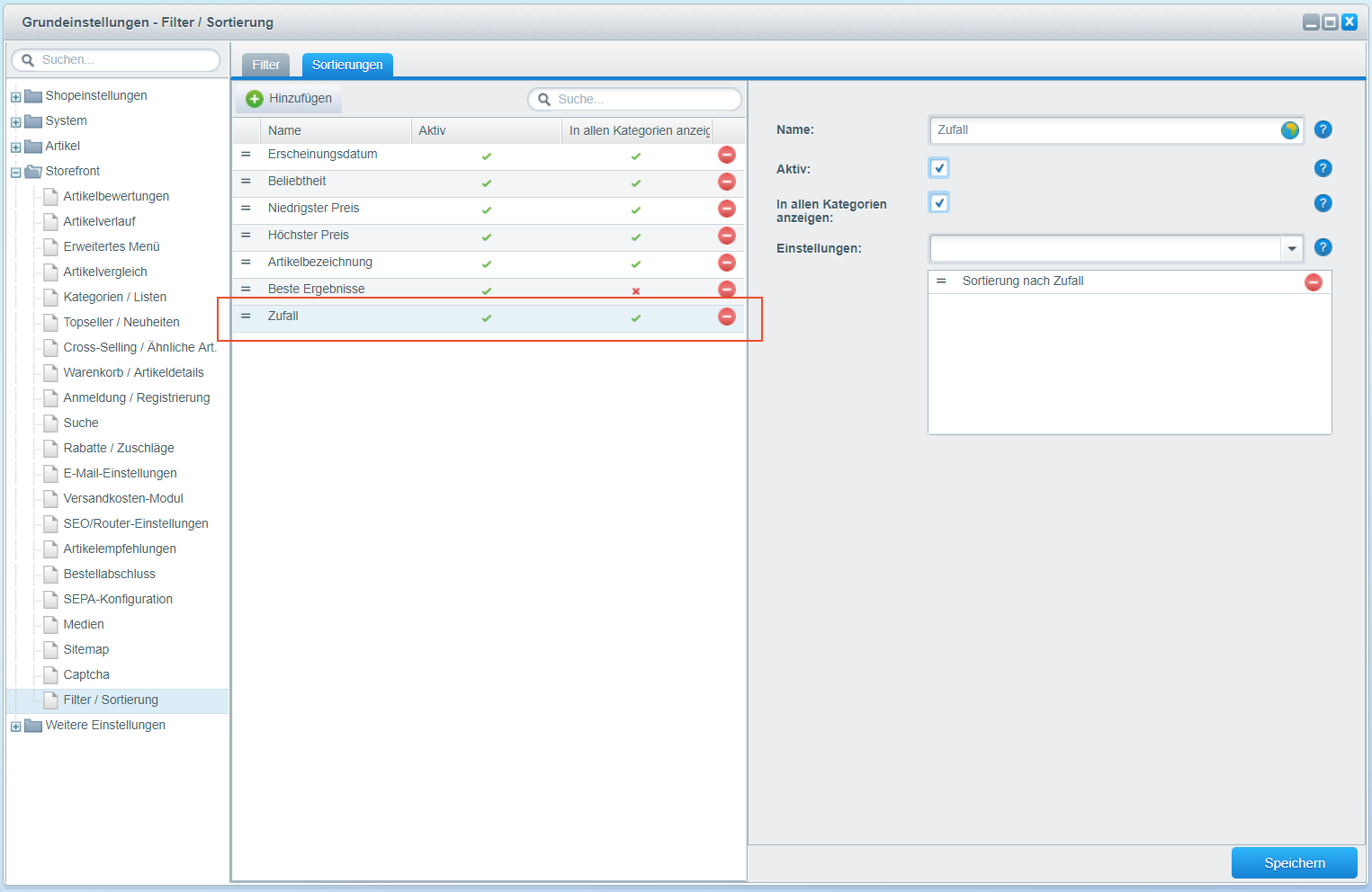This screenshot has width=1372, height=892.
Task: Show help for the Einstellungen field
Action: pyautogui.click(x=1323, y=247)
